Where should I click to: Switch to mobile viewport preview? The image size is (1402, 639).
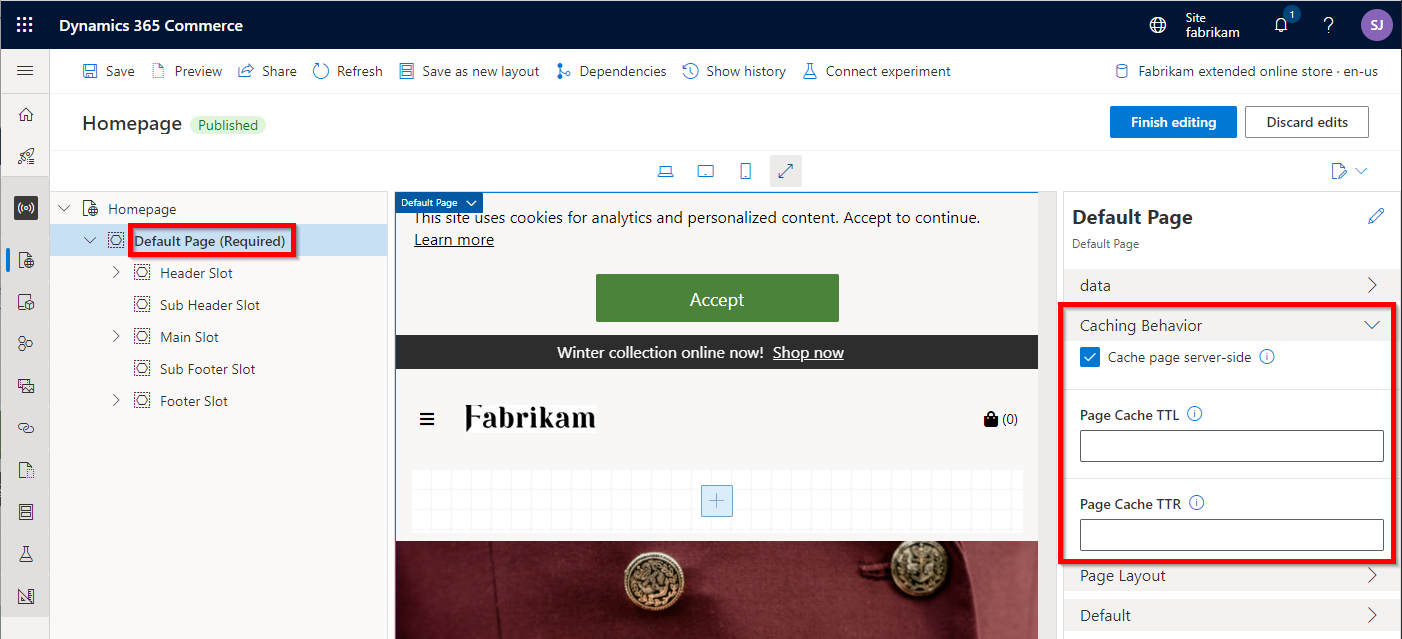(745, 171)
